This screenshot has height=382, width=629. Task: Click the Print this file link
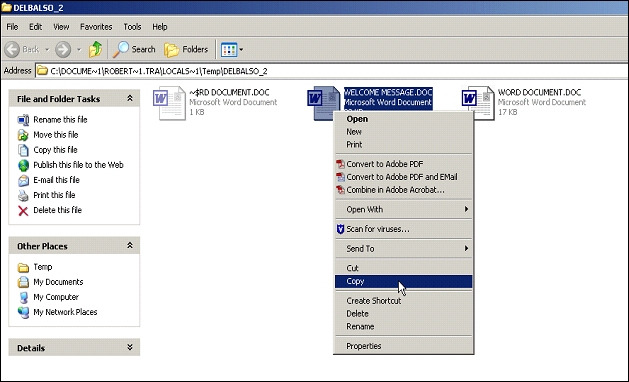54,195
